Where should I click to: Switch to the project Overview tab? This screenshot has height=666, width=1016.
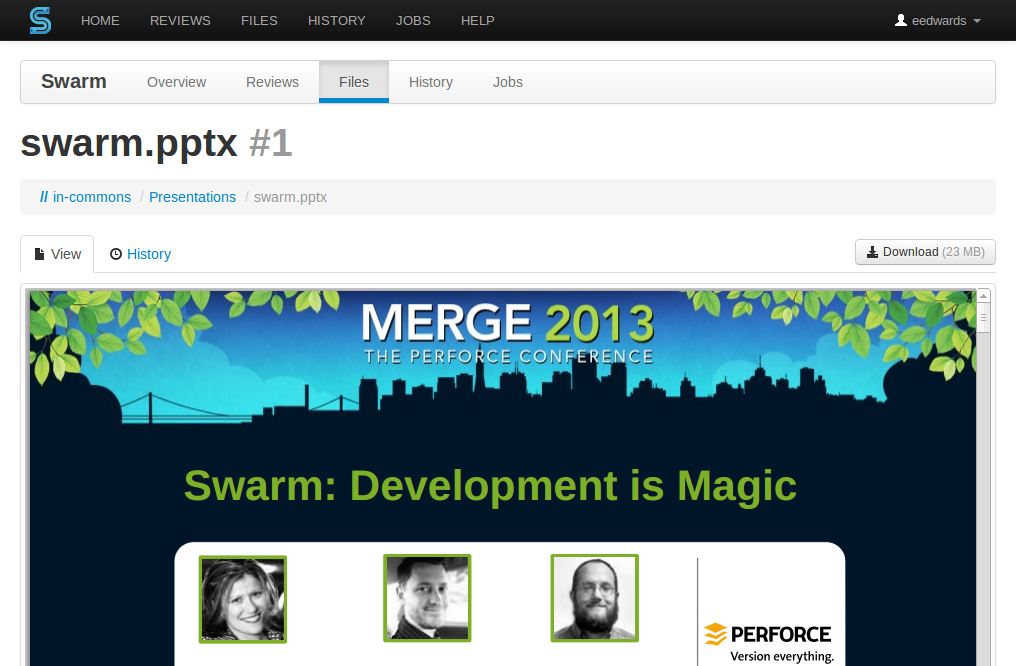176,82
